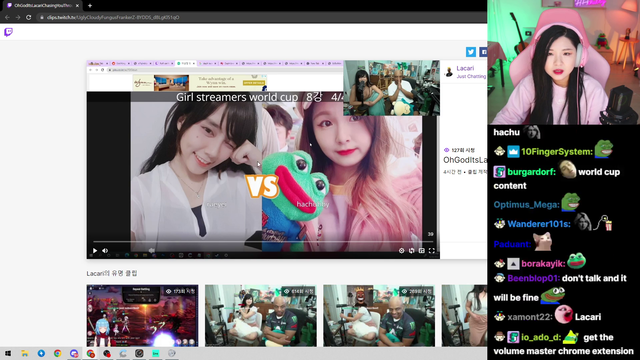Toggle theater mode in the clip player
The height and width of the screenshot is (360, 640).
(422, 251)
